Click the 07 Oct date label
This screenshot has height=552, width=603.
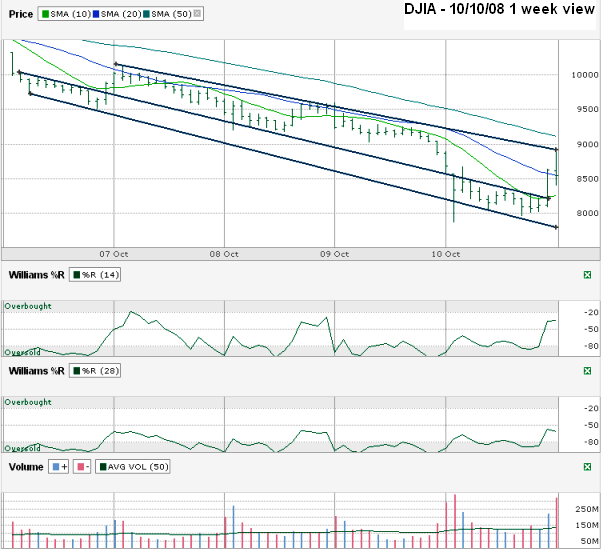114,254
